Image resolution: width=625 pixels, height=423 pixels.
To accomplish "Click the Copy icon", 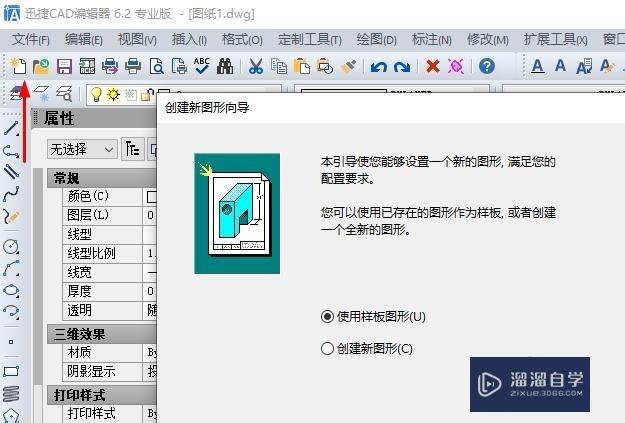I will [x=279, y=66].
